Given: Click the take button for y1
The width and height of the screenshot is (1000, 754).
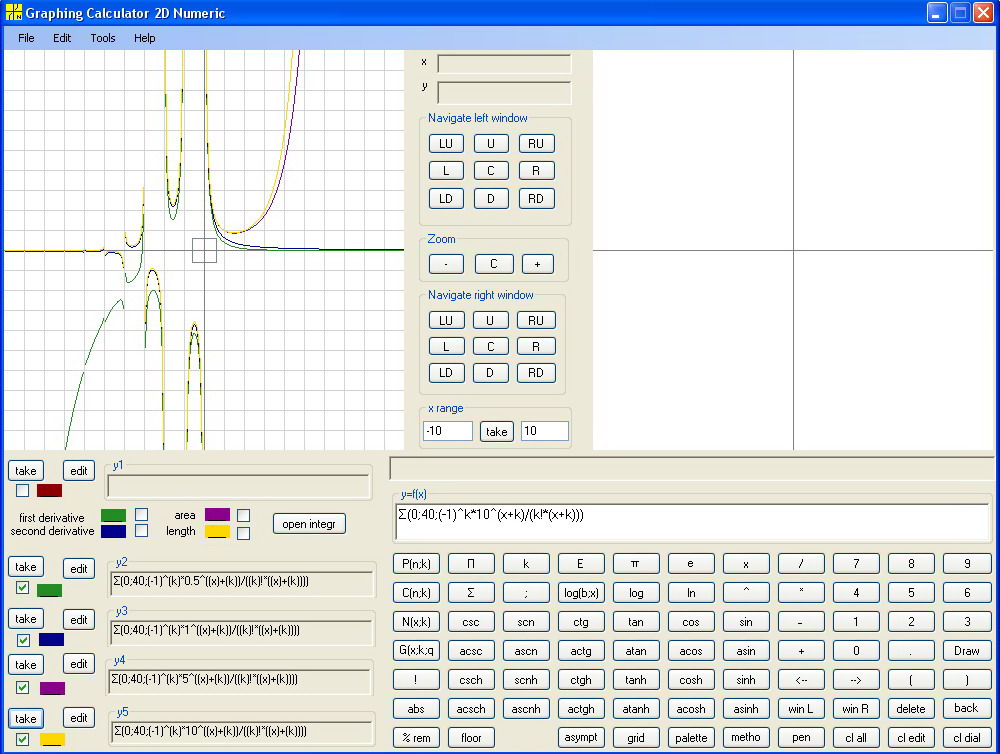Looking at the screenshot, I should [26, 471].
